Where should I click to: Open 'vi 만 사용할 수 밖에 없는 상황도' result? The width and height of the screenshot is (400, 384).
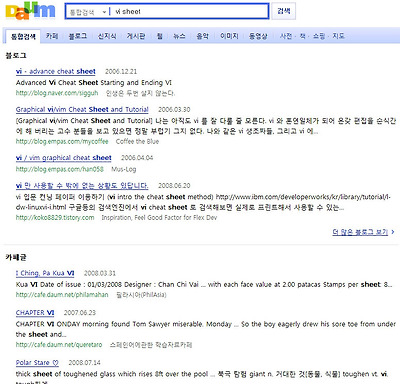[x=82, y=186]
